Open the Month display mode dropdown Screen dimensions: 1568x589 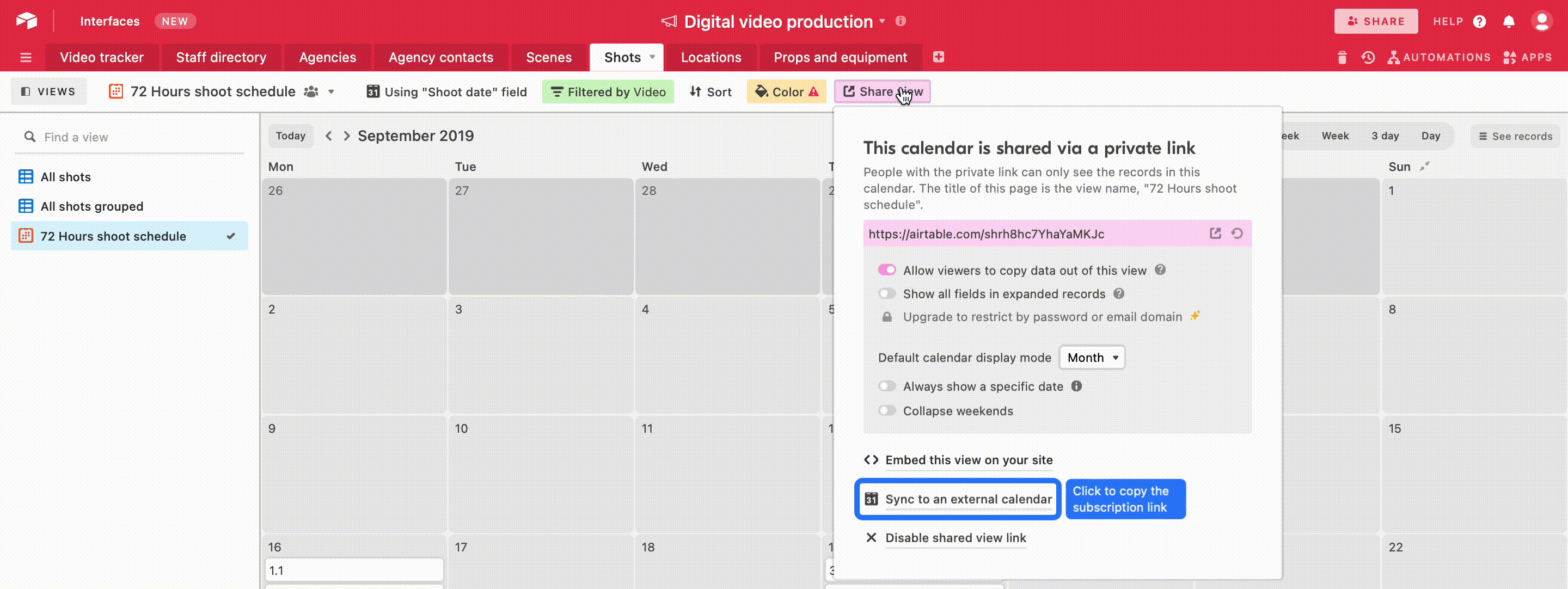tap(1092, 358)
